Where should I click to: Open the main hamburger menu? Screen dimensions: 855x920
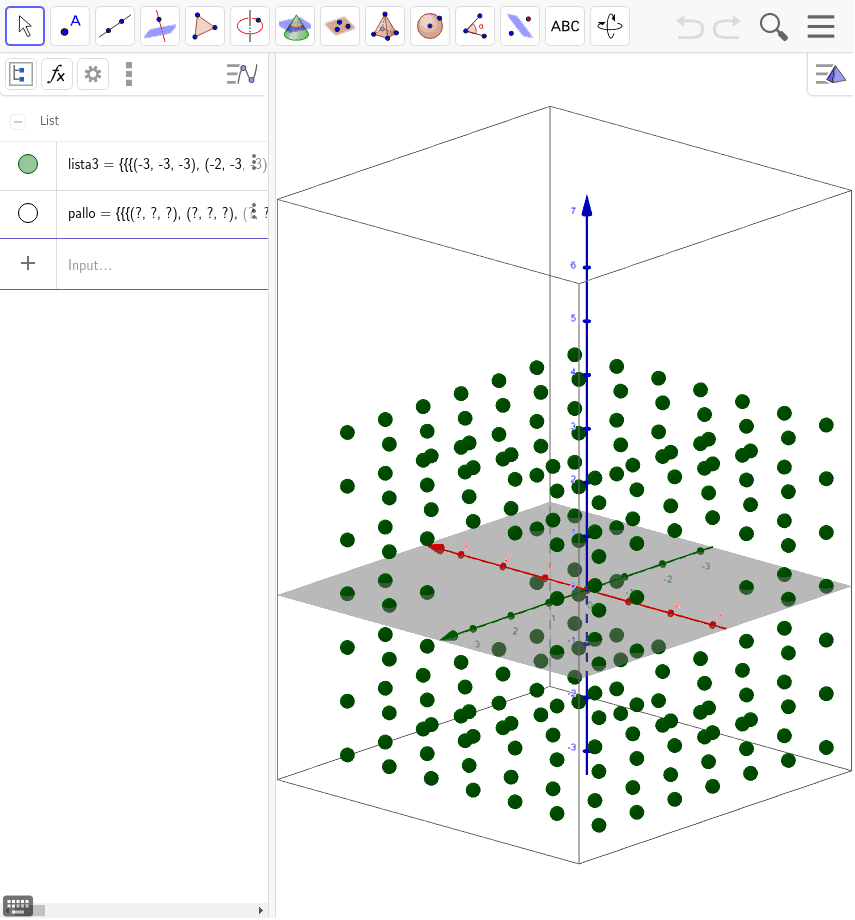pyautogui.click(x=821, y=26)
